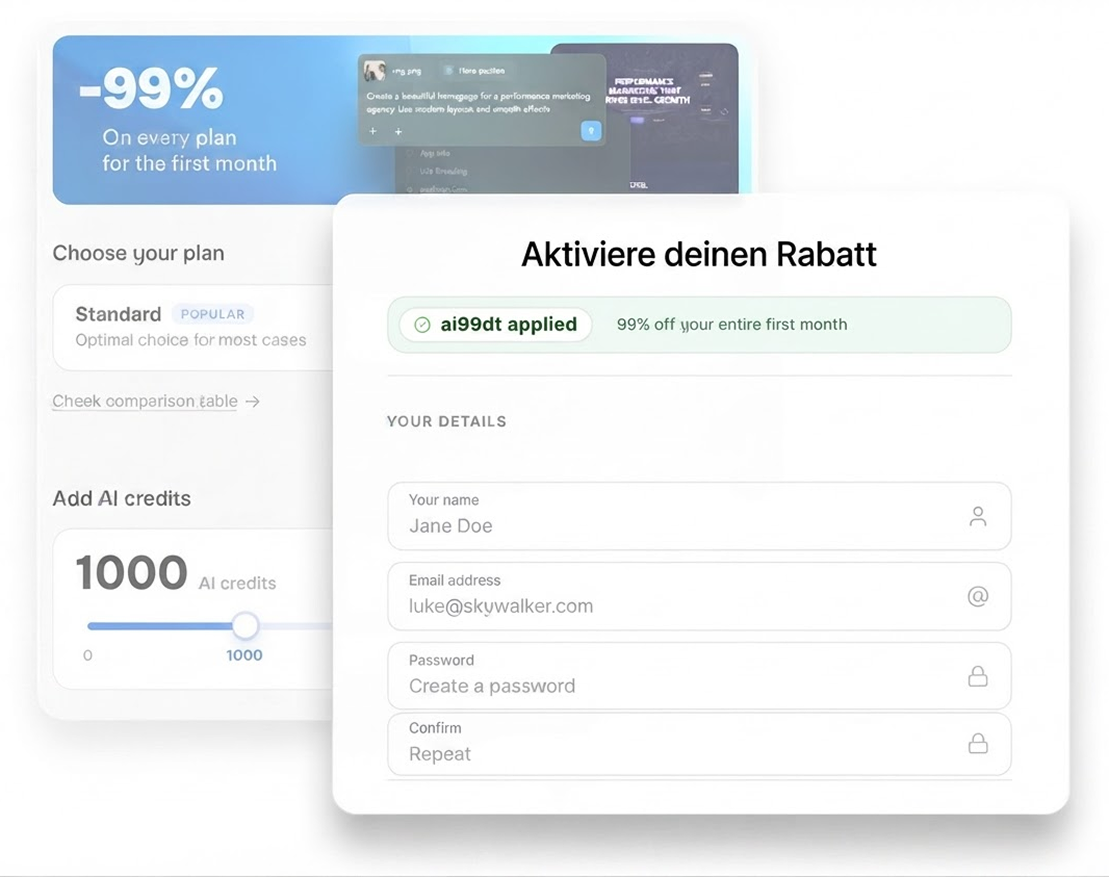1109x877 pixels.
Task: Click the POPULAR badge on Standard plan
Action: click(213, 314)
